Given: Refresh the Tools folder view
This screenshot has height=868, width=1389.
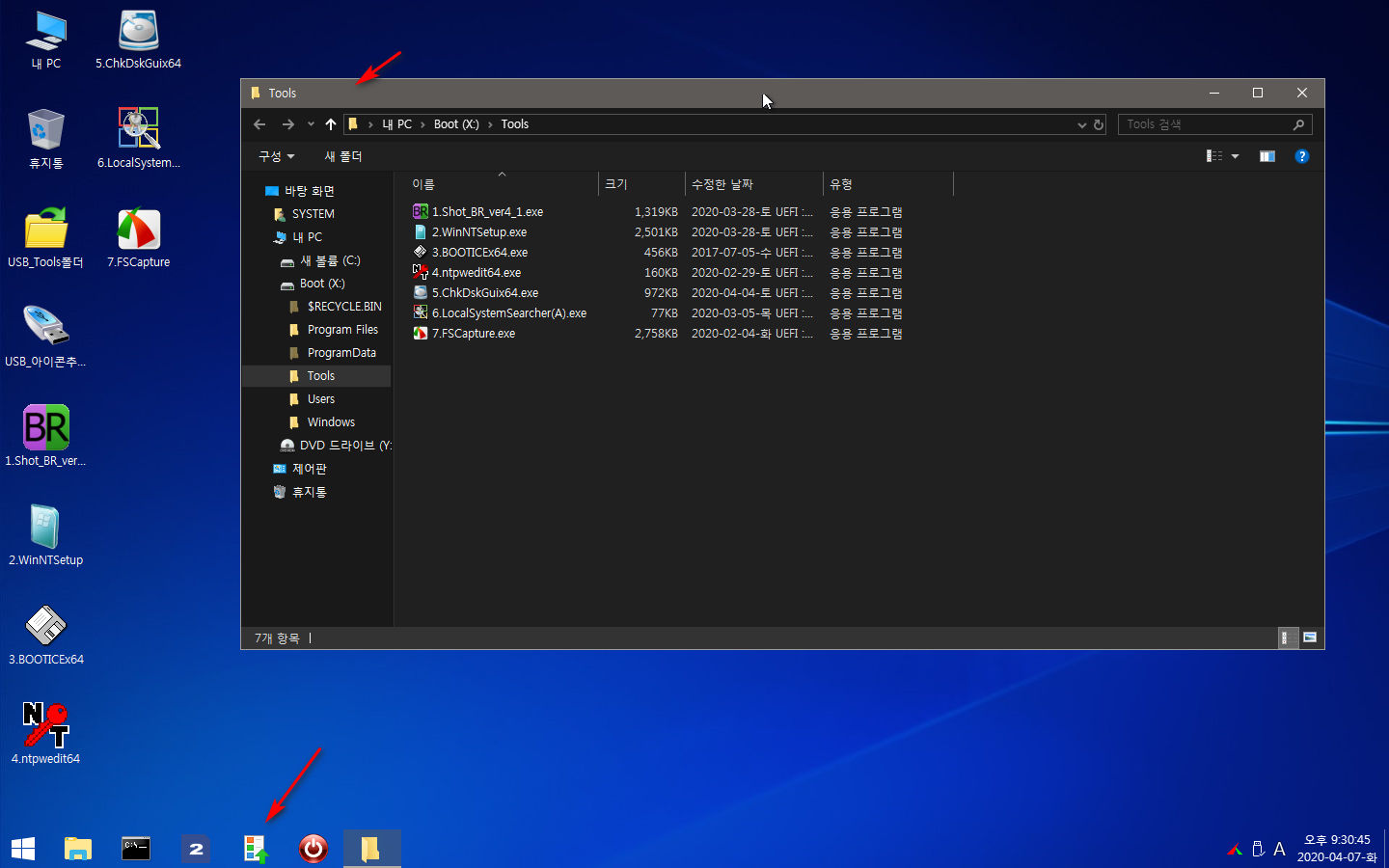Looking at the screenshot, I should tap(1099, 124).
